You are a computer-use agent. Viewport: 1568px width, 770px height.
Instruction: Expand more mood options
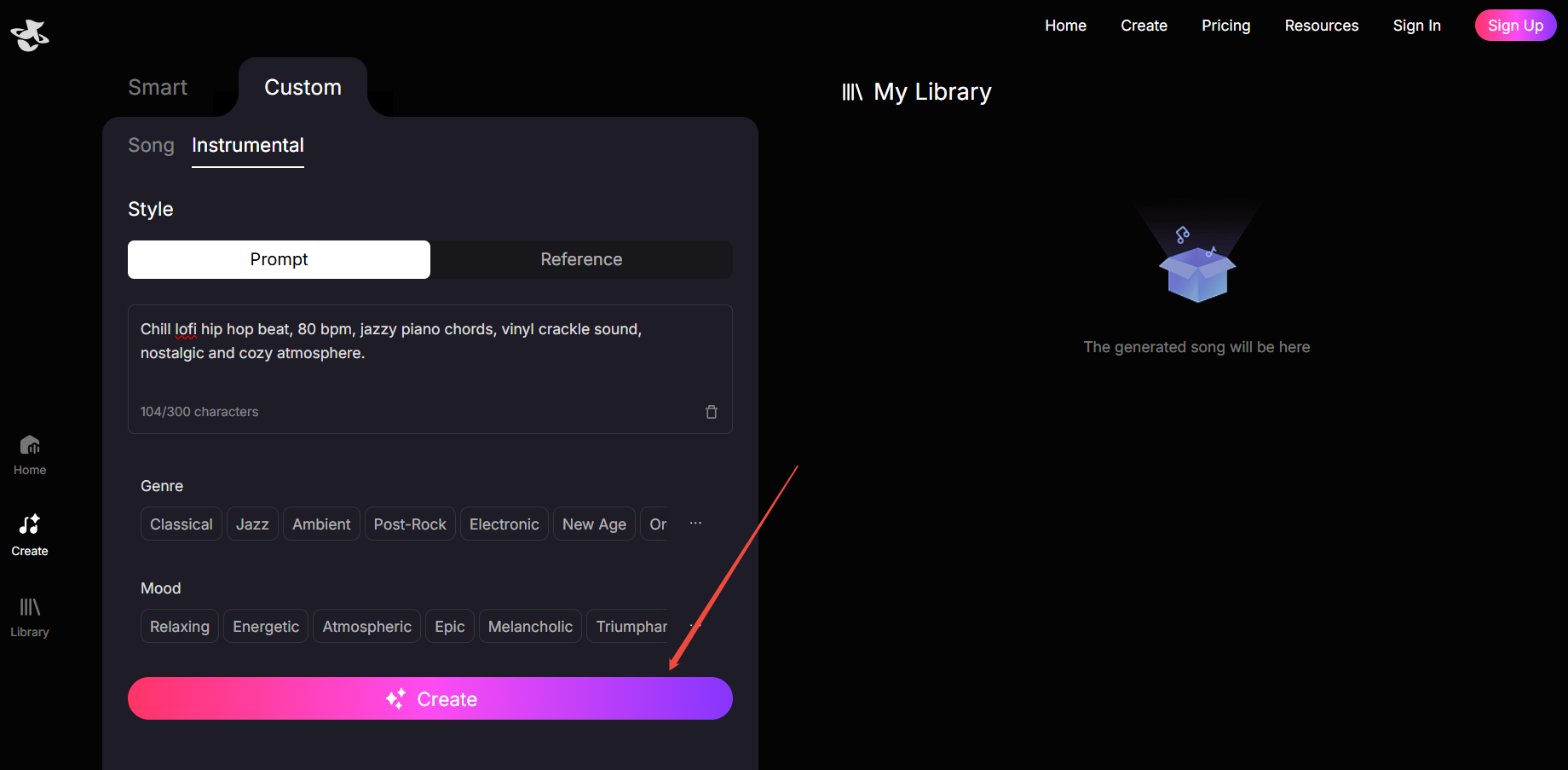click(694, 626)
